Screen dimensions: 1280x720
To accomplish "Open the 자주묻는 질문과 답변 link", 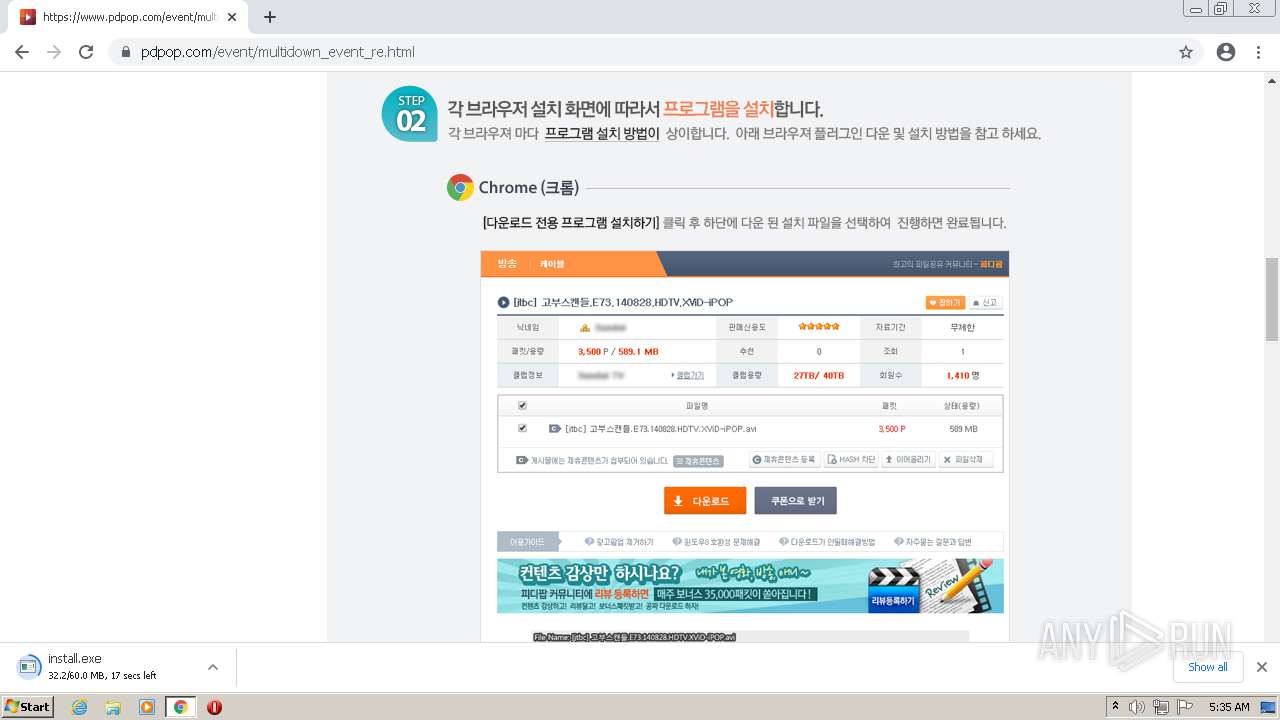I will click(933, 542).
